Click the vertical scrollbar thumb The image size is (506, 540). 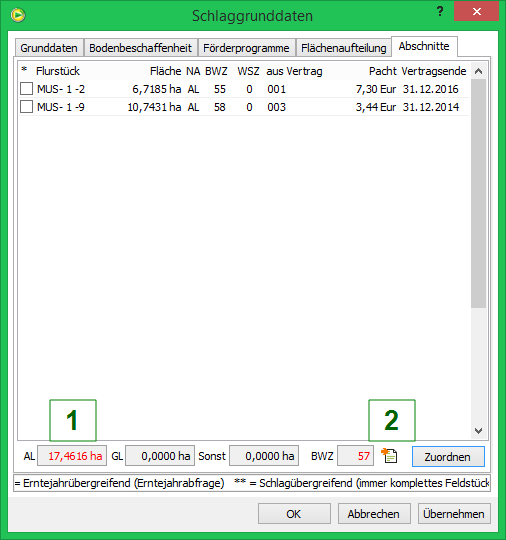point(478,194)
